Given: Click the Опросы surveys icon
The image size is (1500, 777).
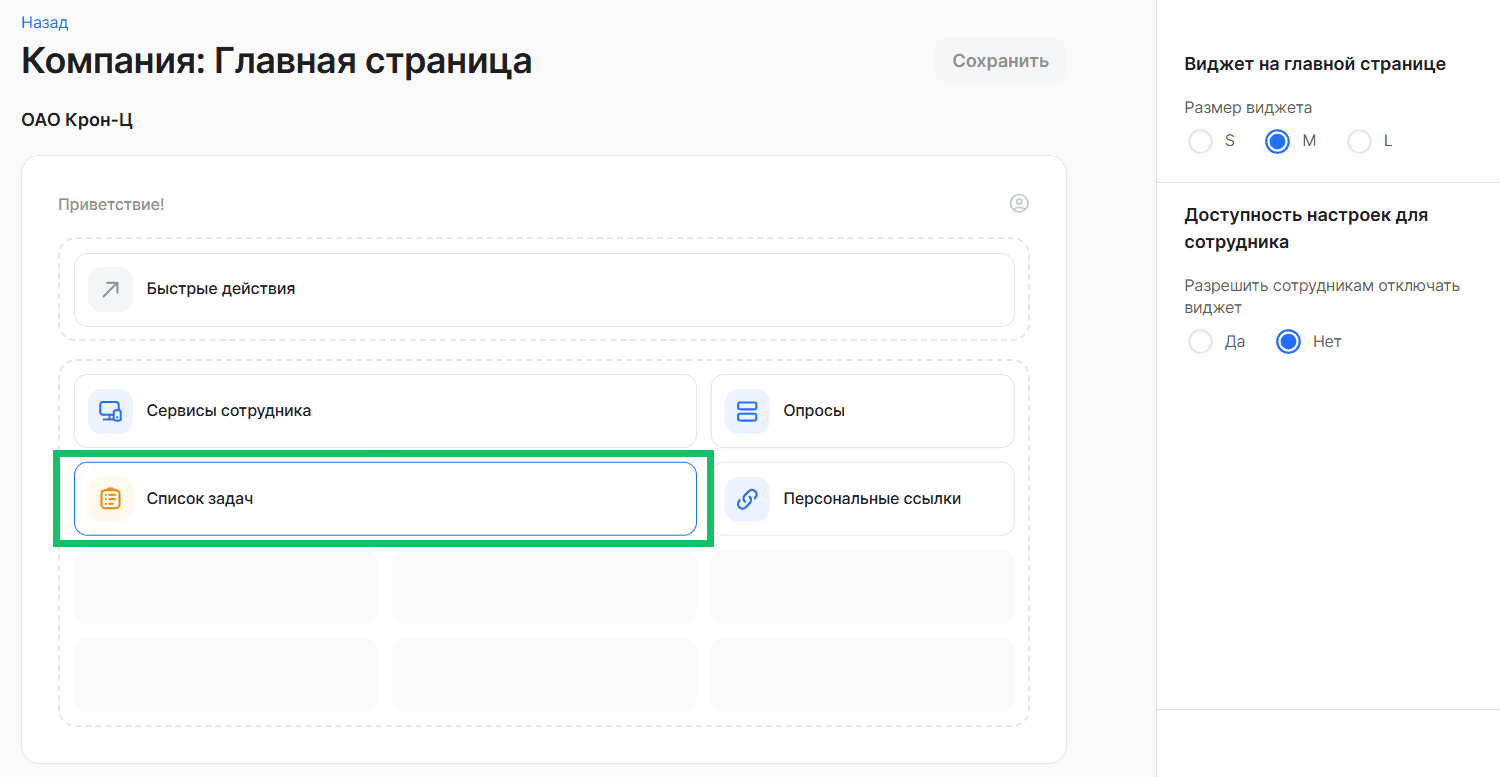Looking at the screenshot, I should pyautogui.click(x=747, y=411).
